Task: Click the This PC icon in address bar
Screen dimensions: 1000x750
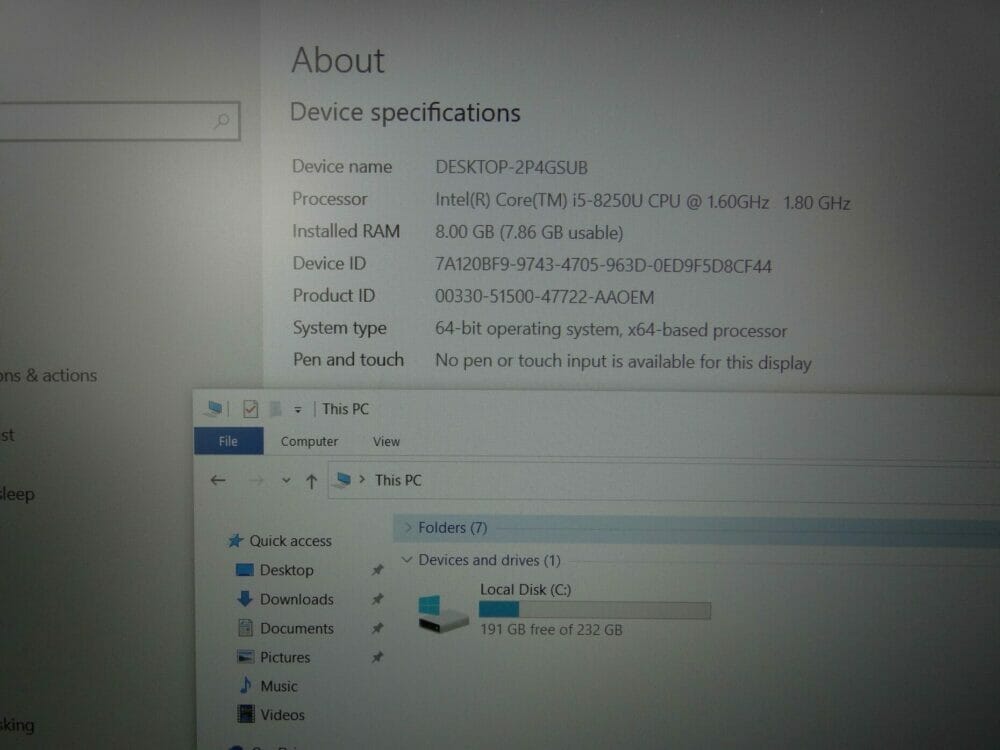Action: click(x=343, y=480)
